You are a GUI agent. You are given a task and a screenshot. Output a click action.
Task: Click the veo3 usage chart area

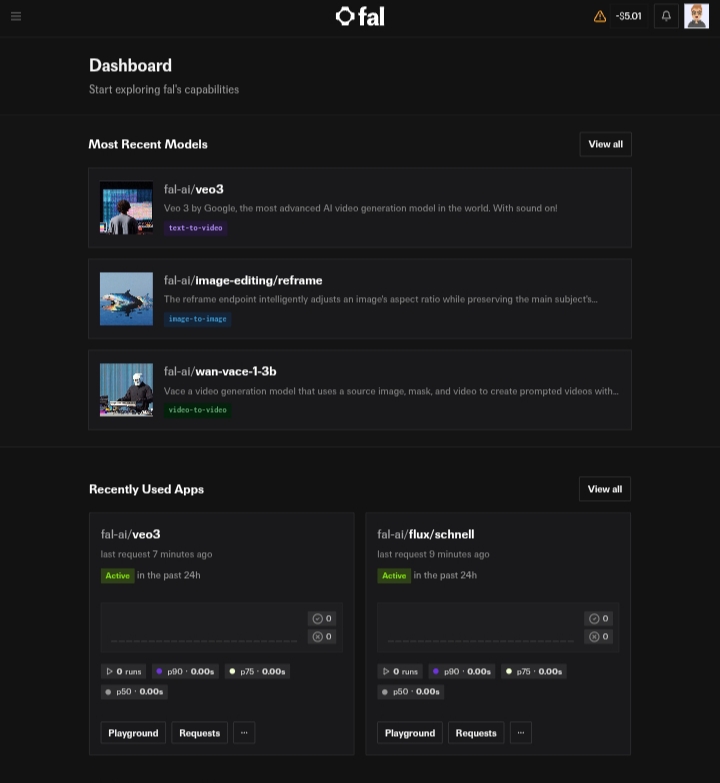[x=222, y=627]
